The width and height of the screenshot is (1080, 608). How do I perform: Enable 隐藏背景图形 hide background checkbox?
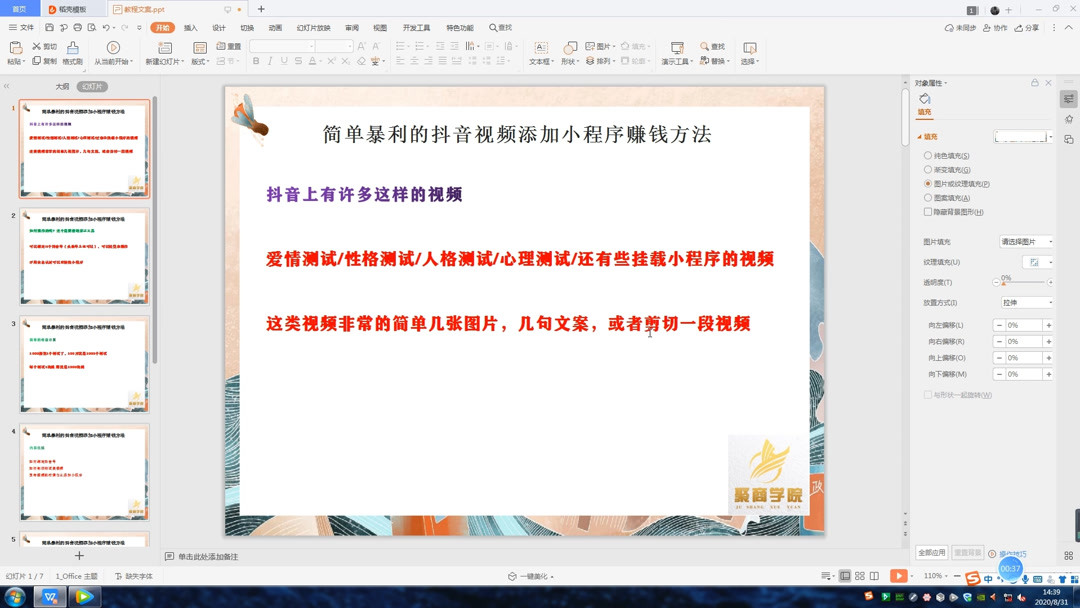[926, 211]
